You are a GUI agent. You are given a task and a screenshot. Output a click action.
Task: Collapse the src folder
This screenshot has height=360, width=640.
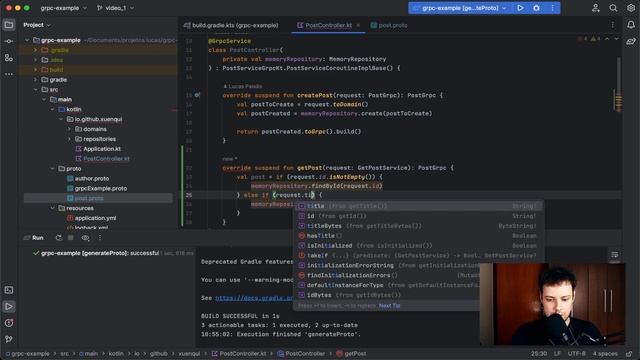(36, 89)
